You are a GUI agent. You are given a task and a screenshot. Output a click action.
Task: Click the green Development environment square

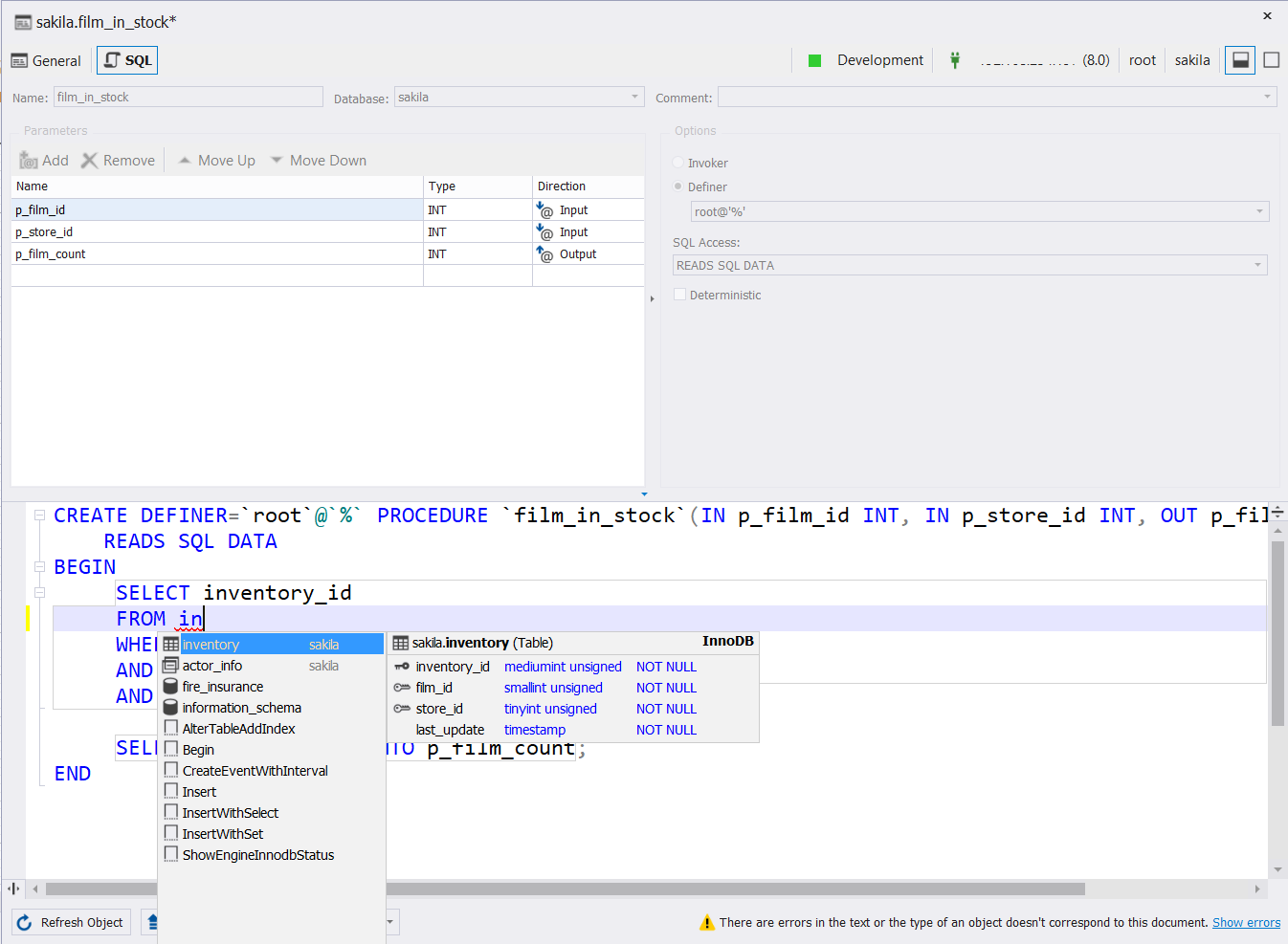(815, 60)
